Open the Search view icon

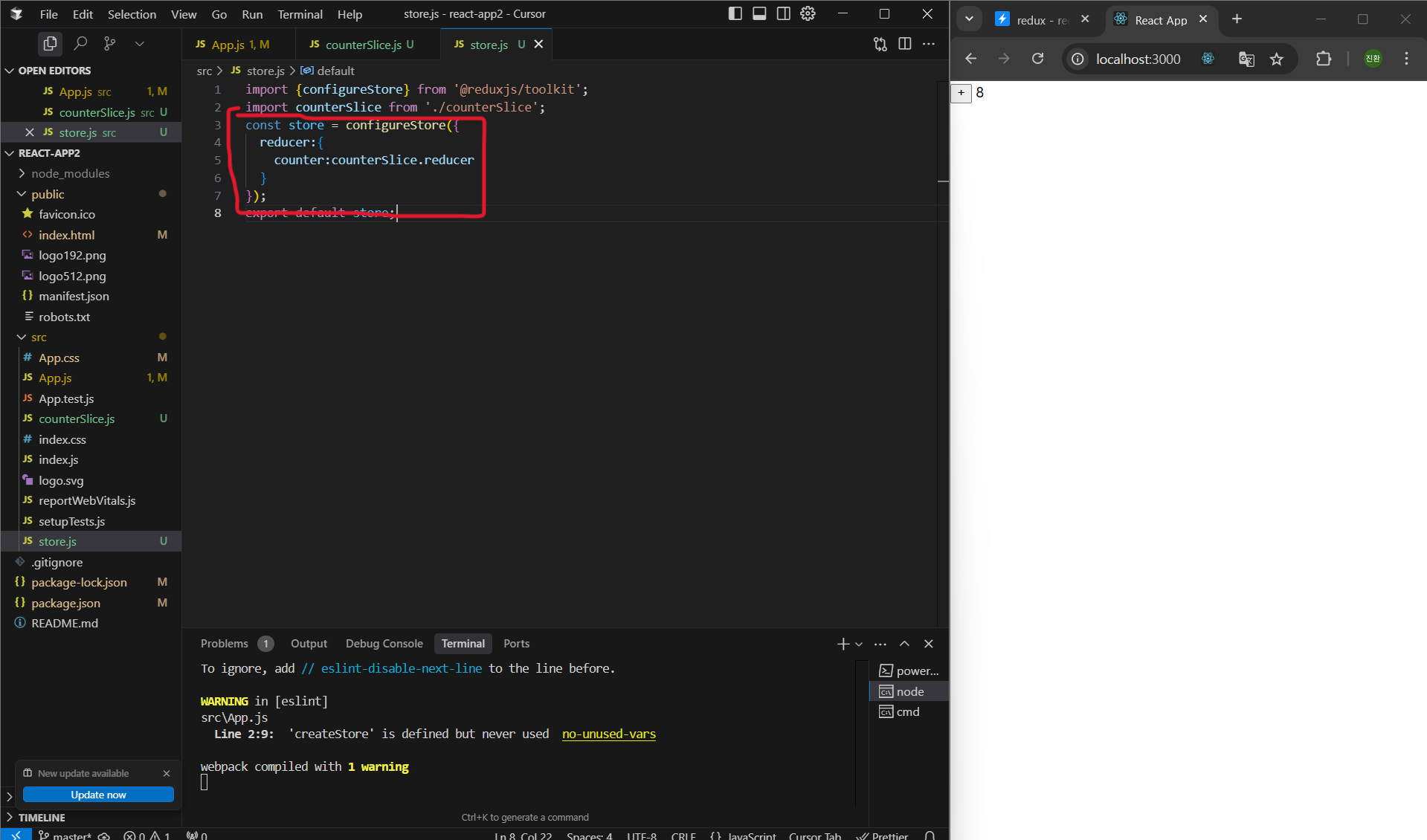(80, 44)
